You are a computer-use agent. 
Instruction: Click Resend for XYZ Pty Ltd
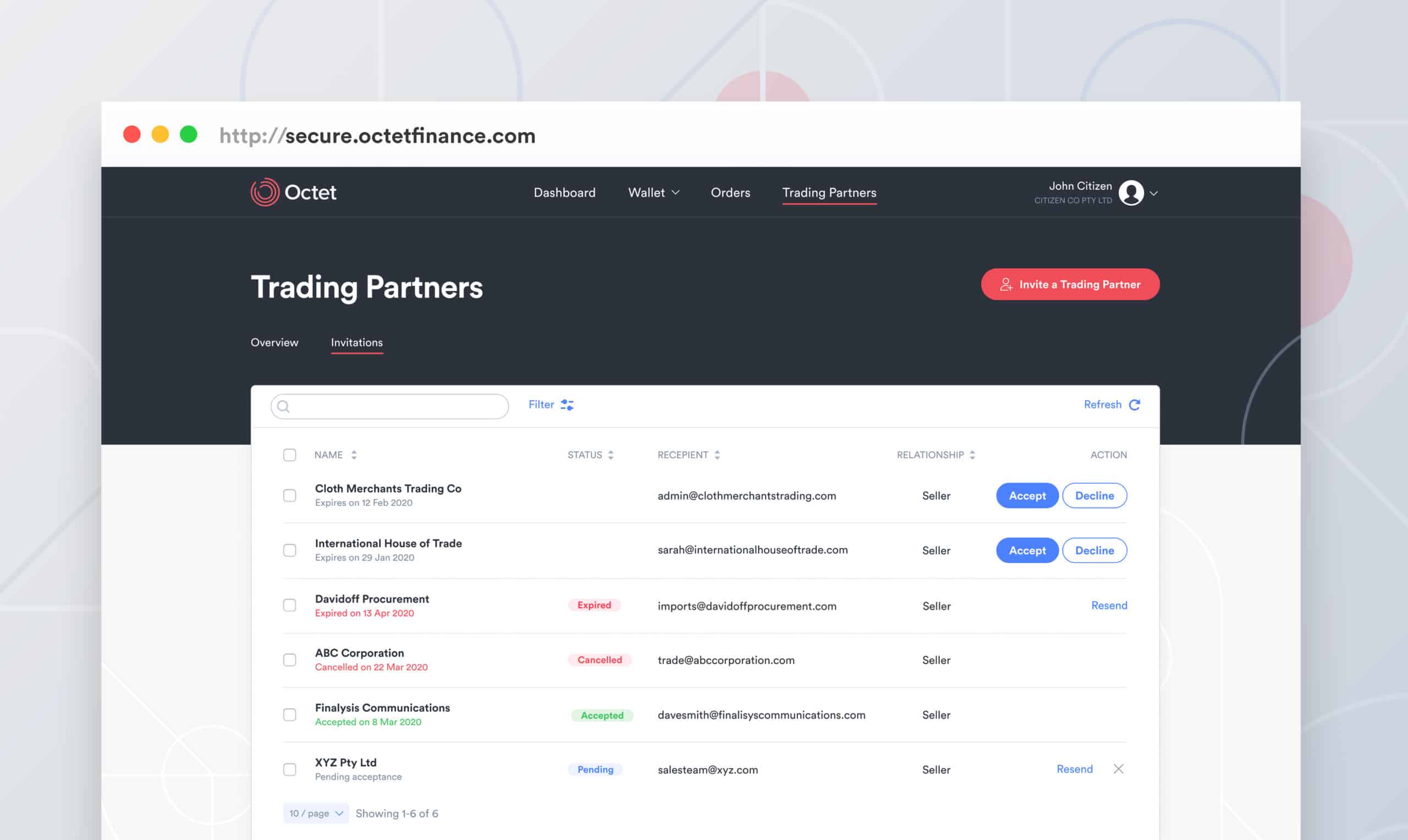point(1075,769)
